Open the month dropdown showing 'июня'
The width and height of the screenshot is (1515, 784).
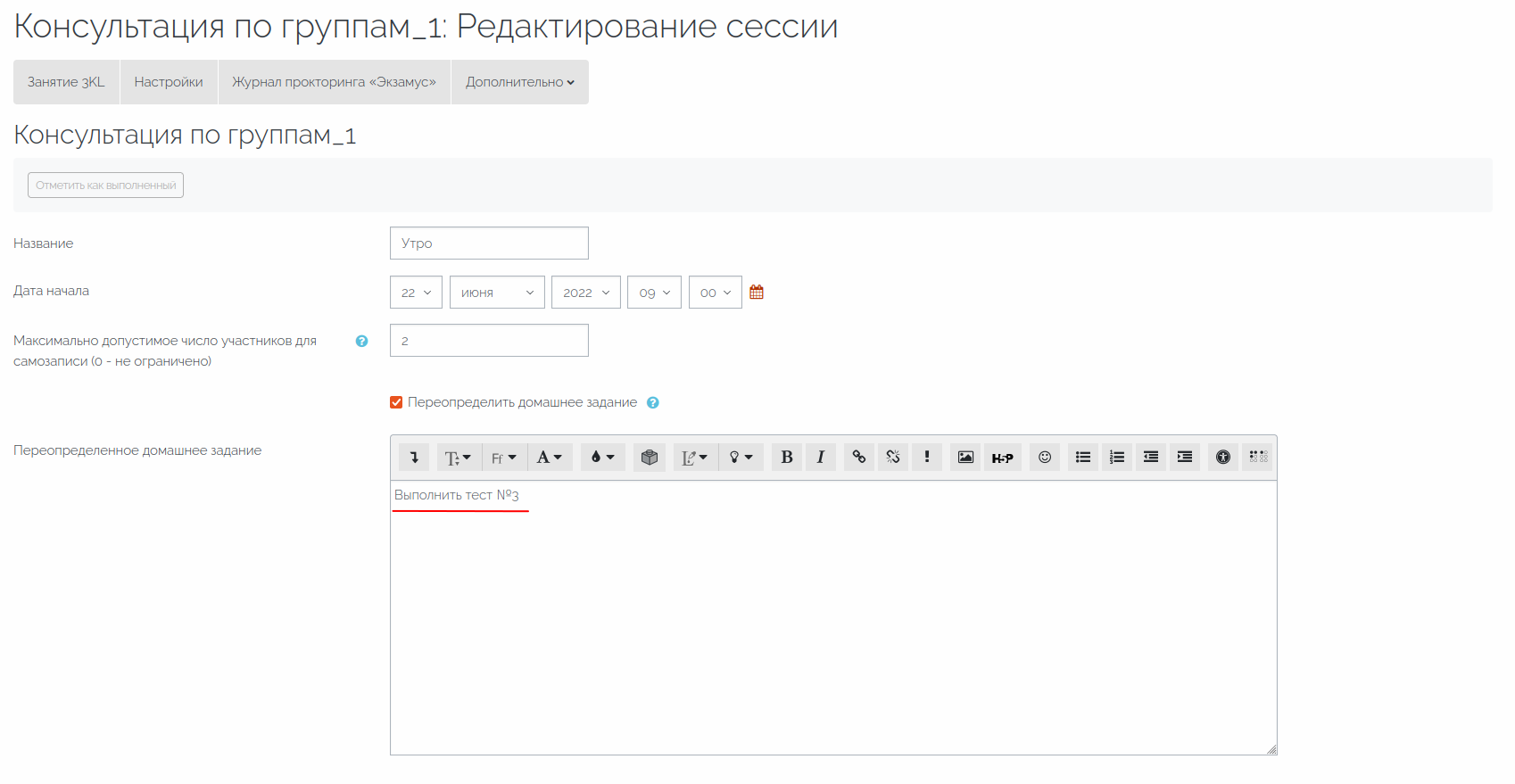[497, 293]
